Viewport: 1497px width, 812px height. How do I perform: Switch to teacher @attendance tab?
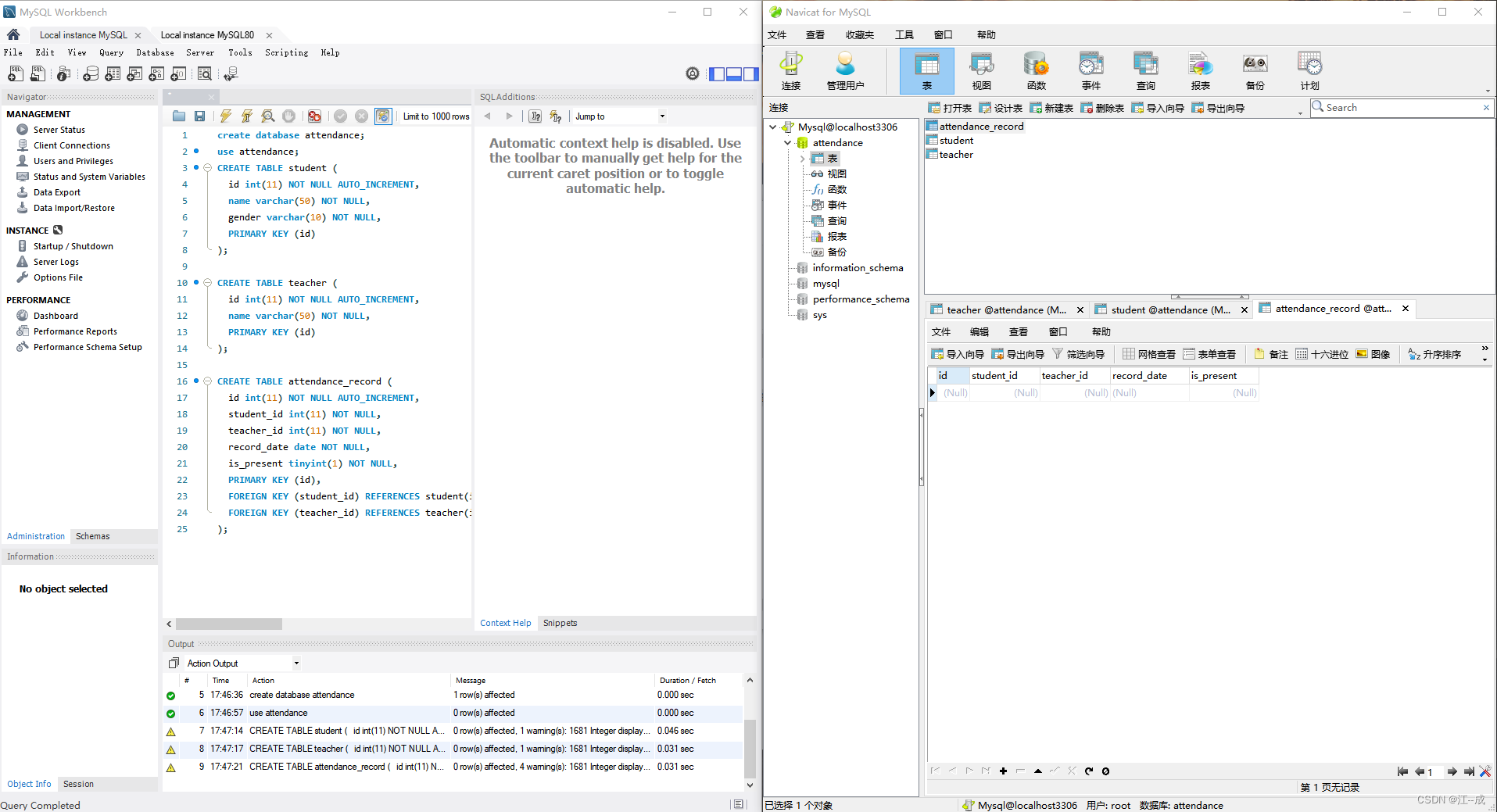[1006, 309]
